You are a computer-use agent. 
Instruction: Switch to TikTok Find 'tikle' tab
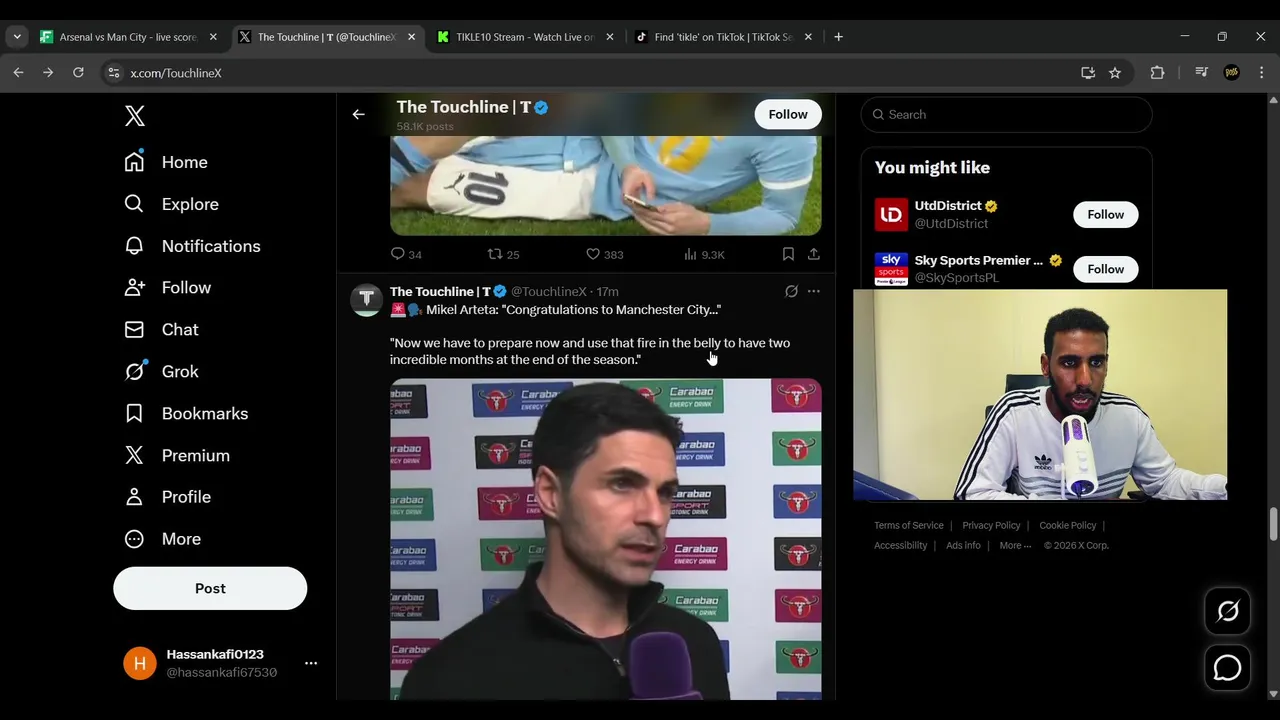[x=724, y=37]
